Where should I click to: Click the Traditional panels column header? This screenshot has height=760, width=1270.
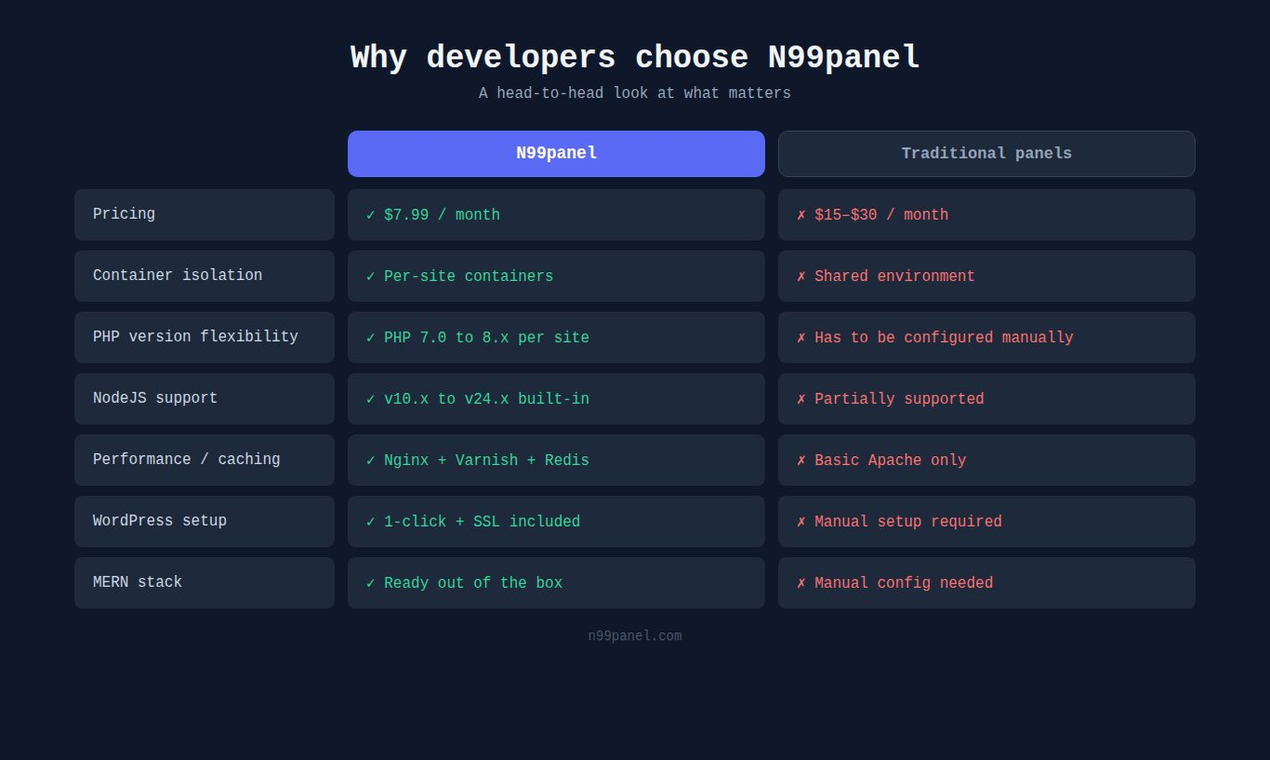click(986, 154)
